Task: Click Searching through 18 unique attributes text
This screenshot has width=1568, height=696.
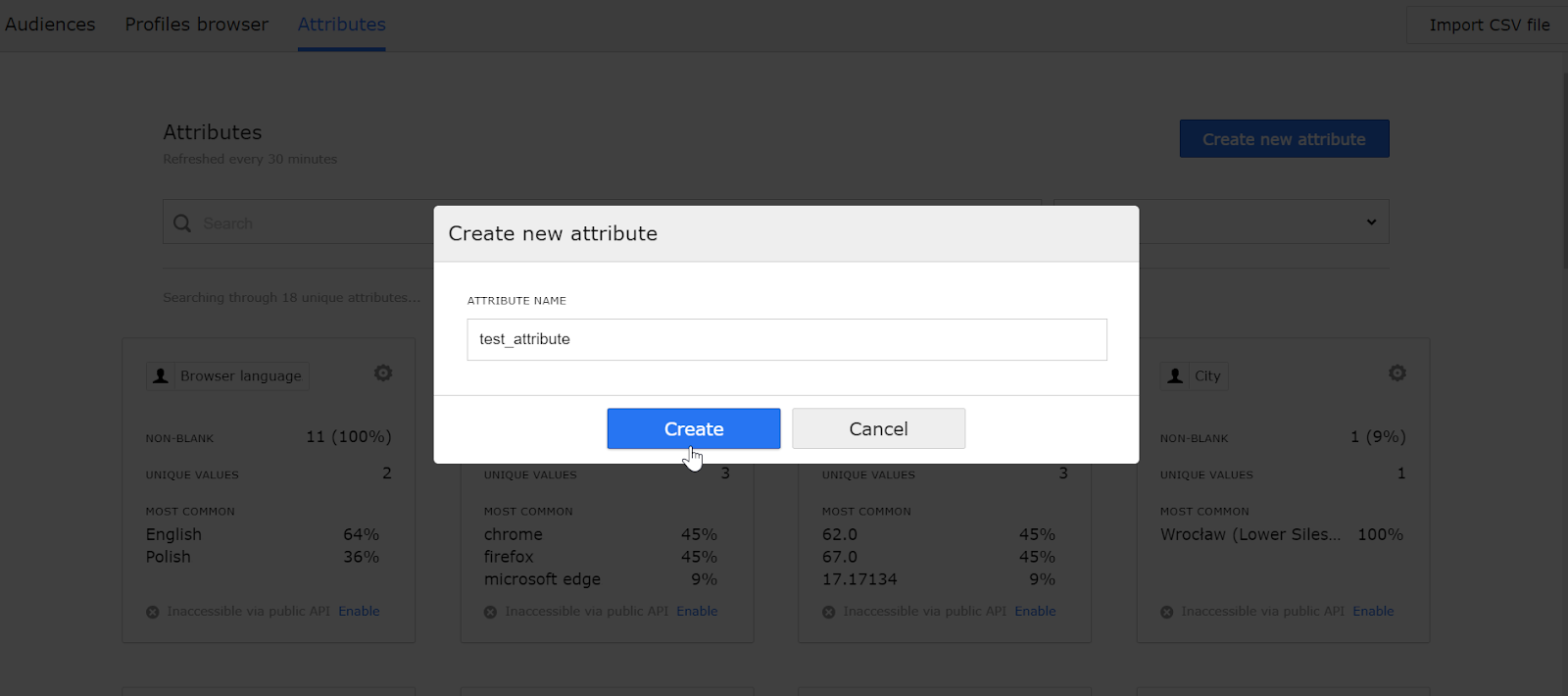Action: (291, 297)
